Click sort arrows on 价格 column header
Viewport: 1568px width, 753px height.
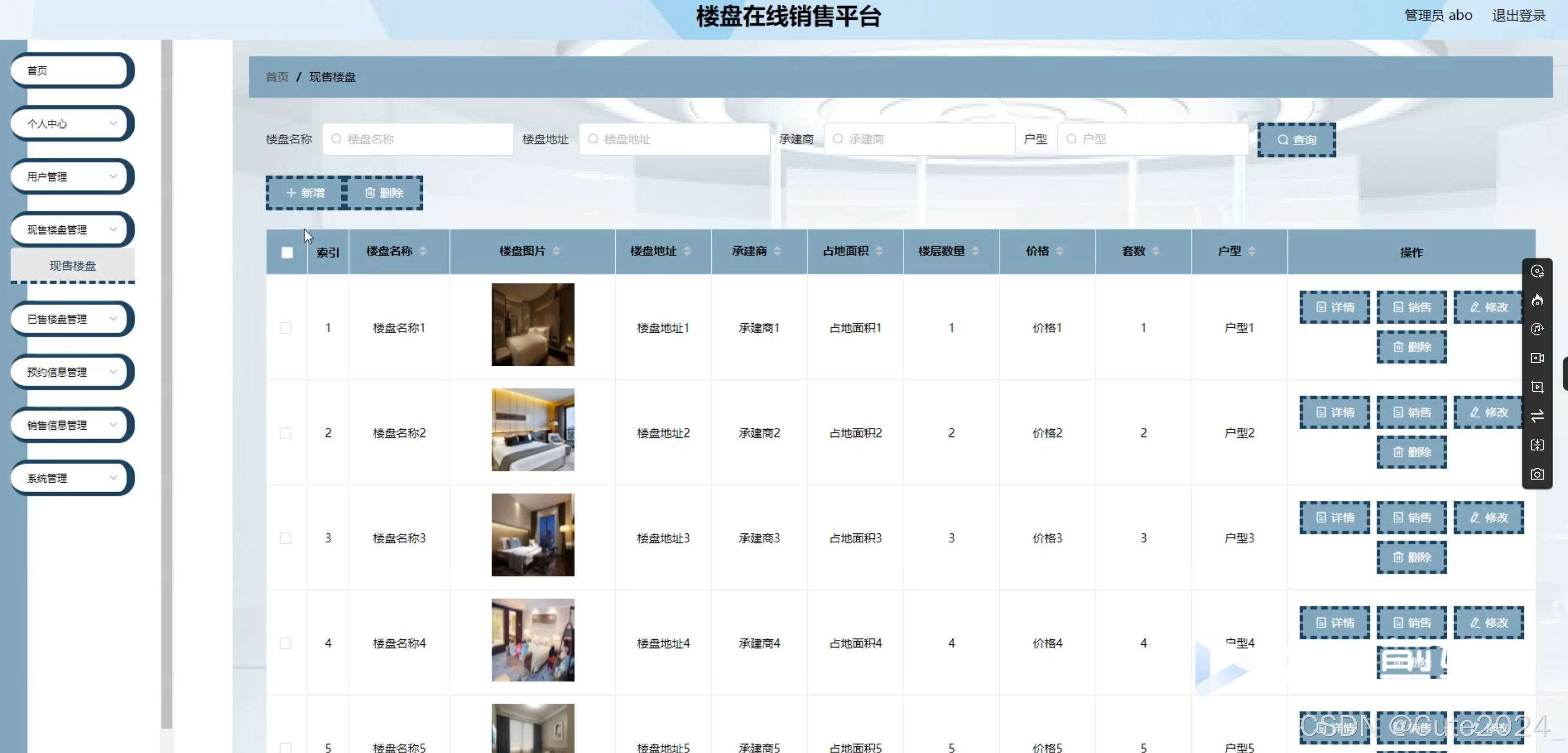coord(1059,251)
